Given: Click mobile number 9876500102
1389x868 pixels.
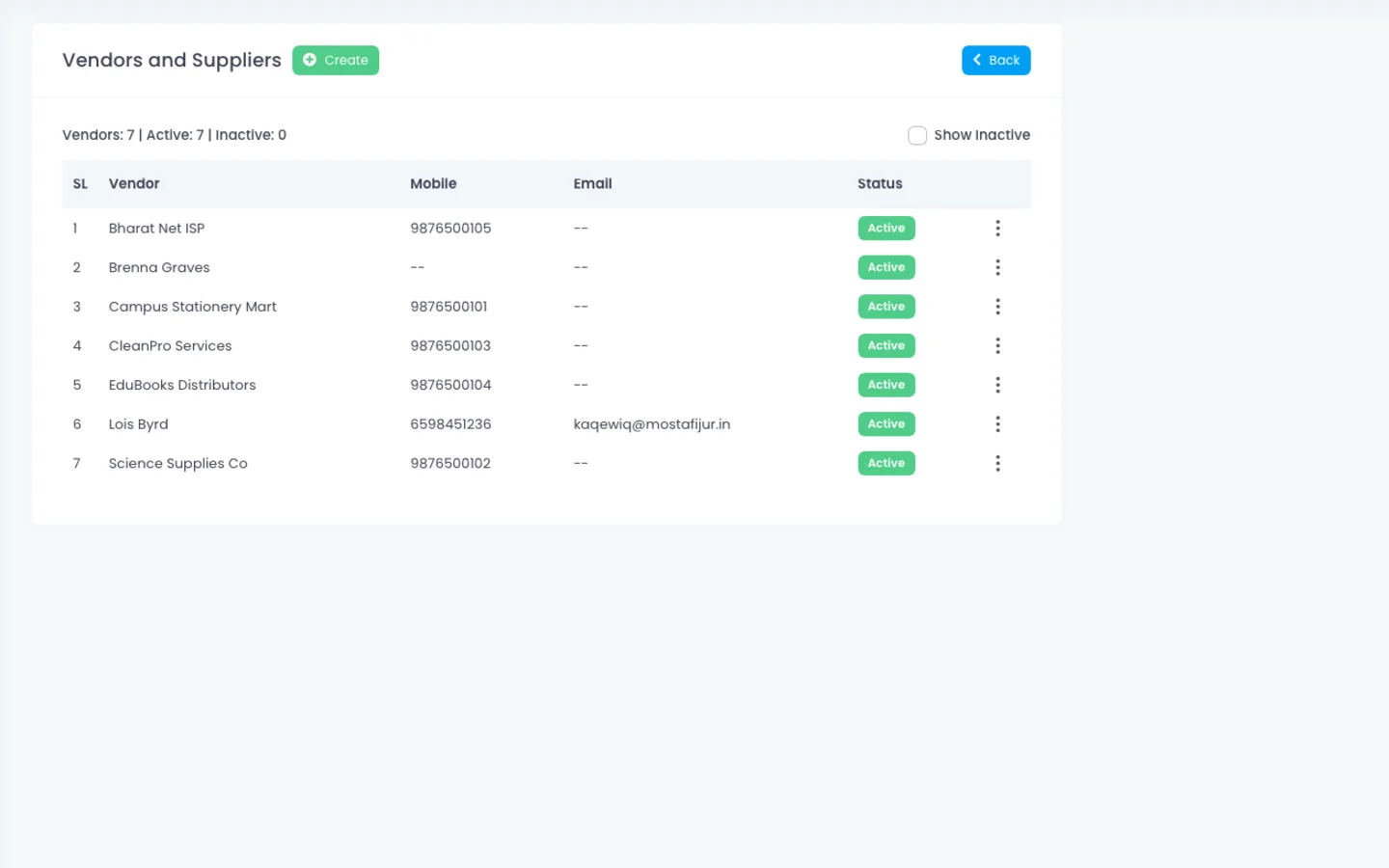Looking at the screenshot, I should coord(450,463).
